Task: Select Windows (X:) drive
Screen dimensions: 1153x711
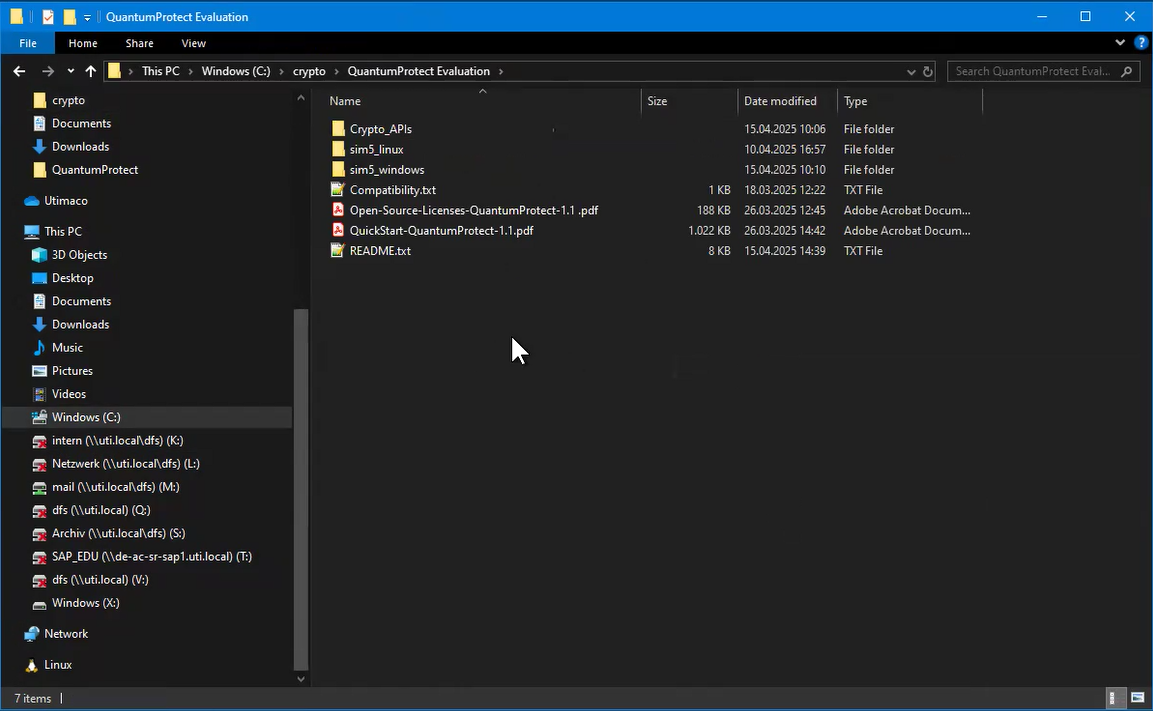Action: point(85,603)
